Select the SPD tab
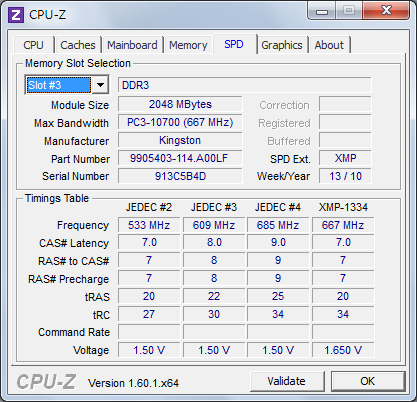Screen dimensions: 417x402 [x=234, y=44]
